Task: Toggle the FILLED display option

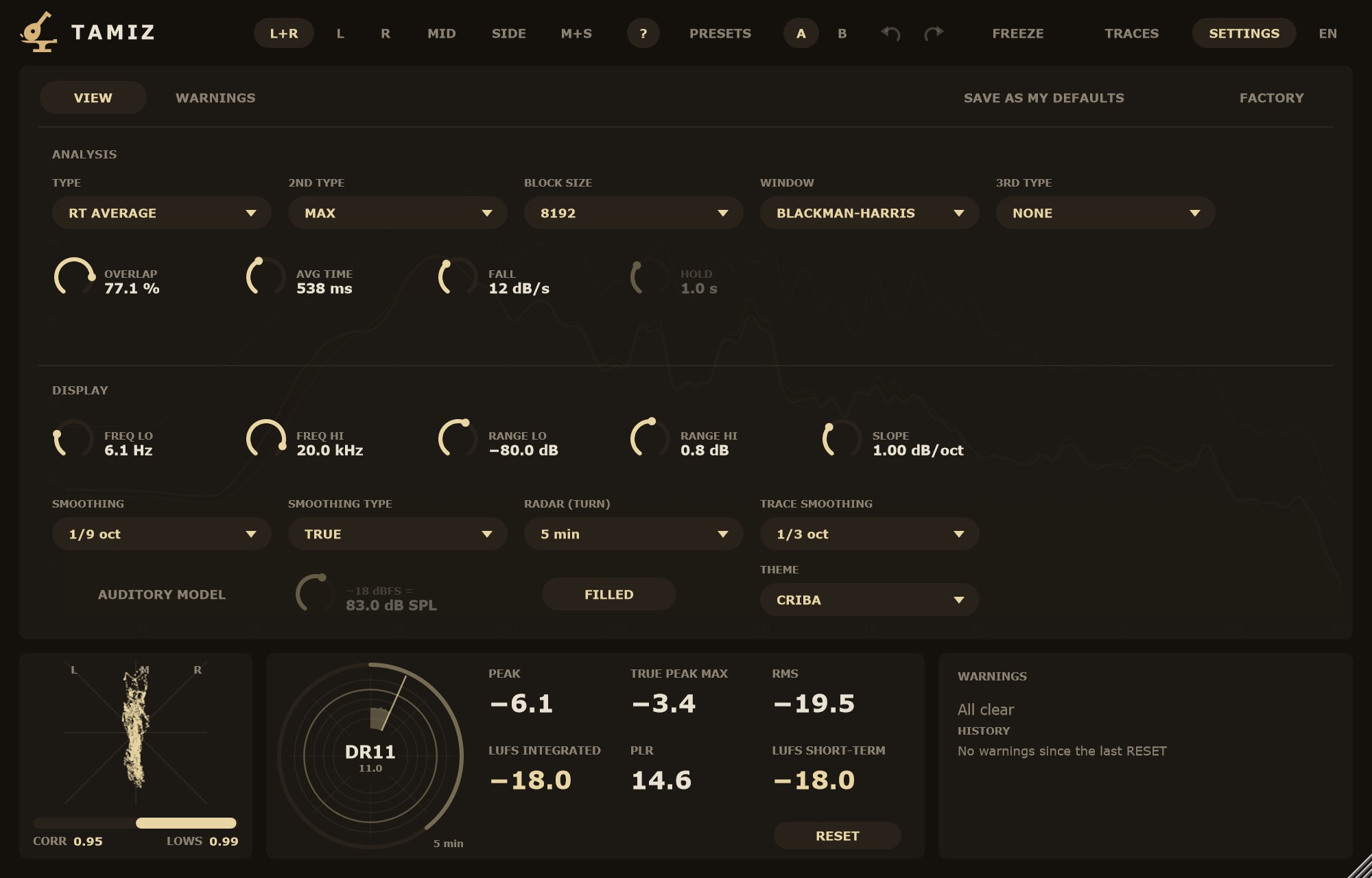Action: (x=609, y=594)
